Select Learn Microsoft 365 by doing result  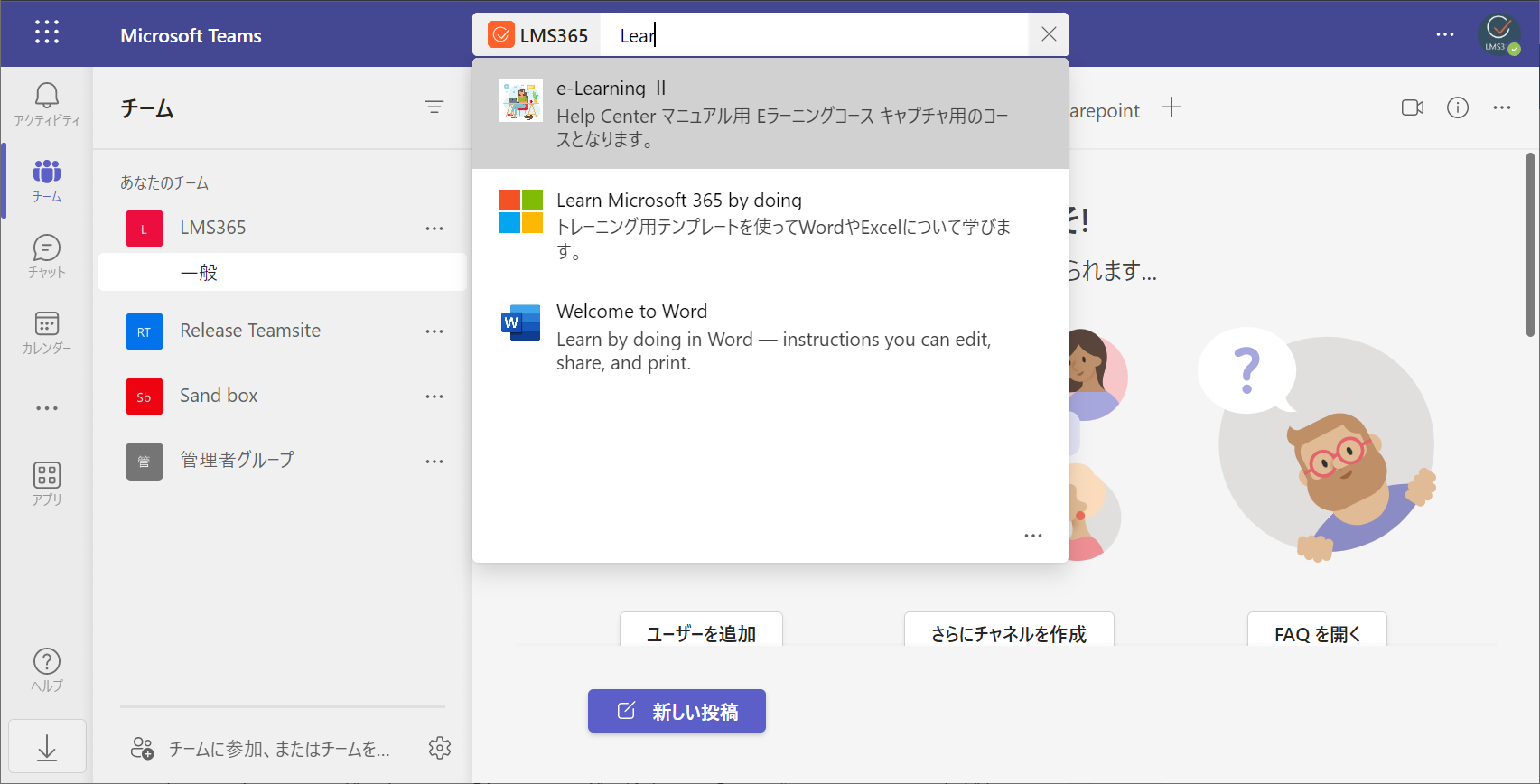tap(770, 225)
